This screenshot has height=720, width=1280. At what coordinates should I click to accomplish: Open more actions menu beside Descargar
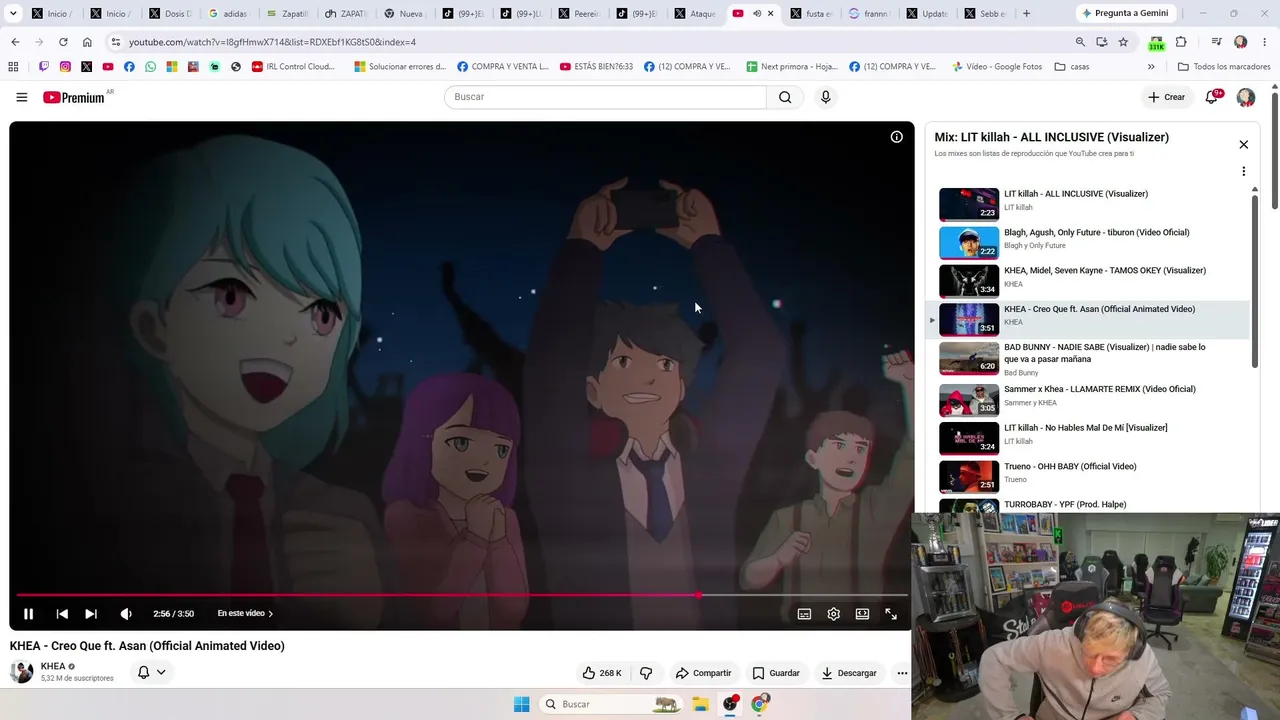(902, 673)
